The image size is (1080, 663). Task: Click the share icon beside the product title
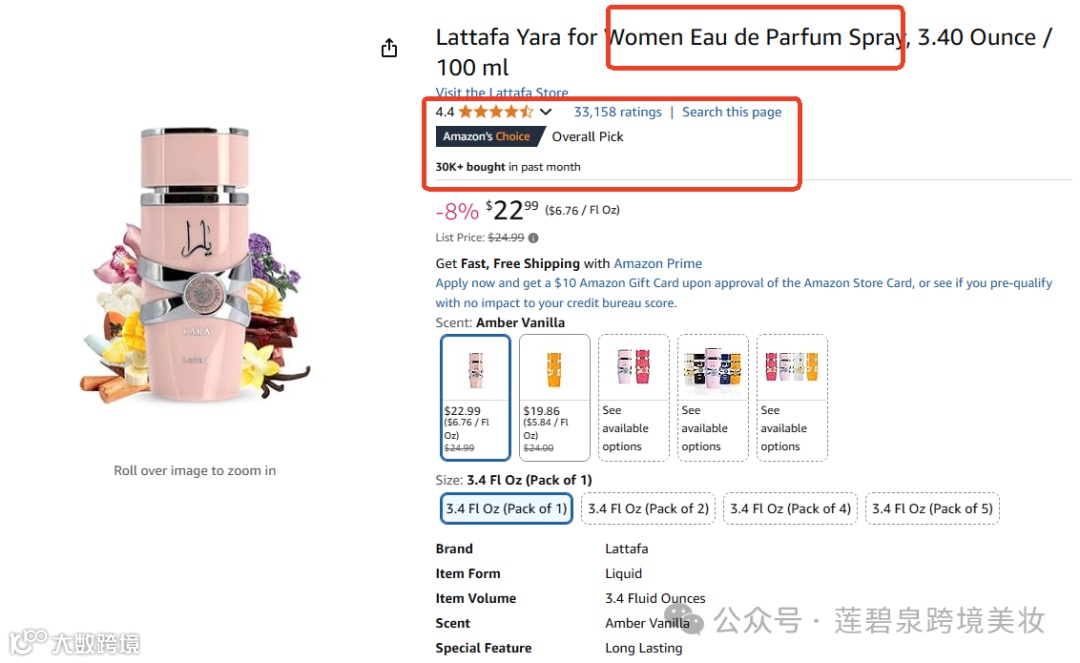(389, 48)
